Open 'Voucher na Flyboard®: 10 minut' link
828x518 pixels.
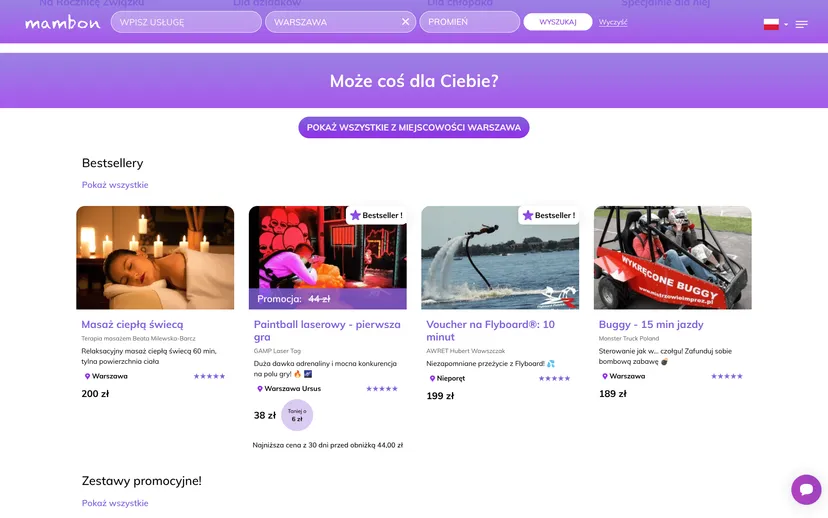(491, 331)
